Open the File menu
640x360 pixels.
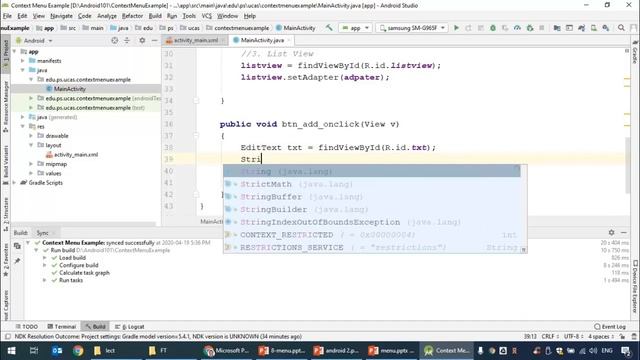[7, 16]
